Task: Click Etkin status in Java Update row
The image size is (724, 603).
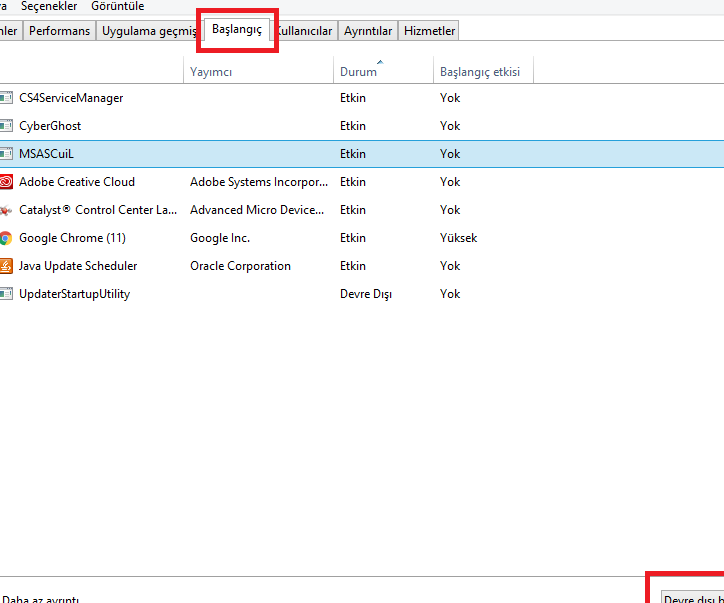Action: pyautogui.click(x=353, y=266)
